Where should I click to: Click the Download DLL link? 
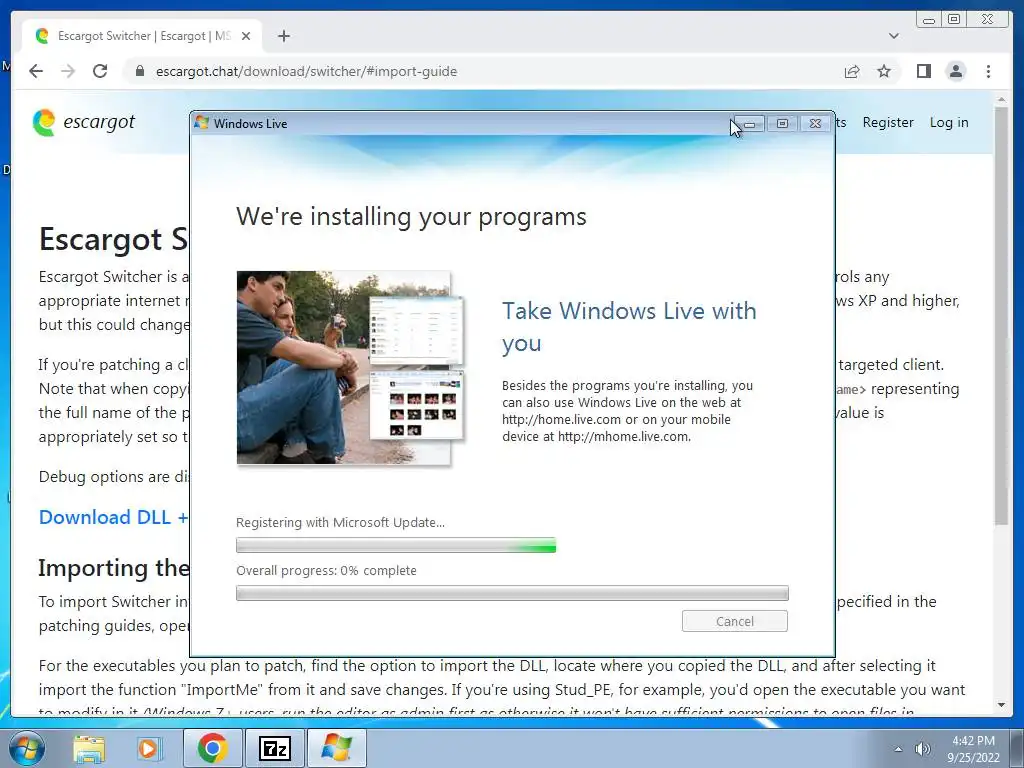[x=113, y=517]
